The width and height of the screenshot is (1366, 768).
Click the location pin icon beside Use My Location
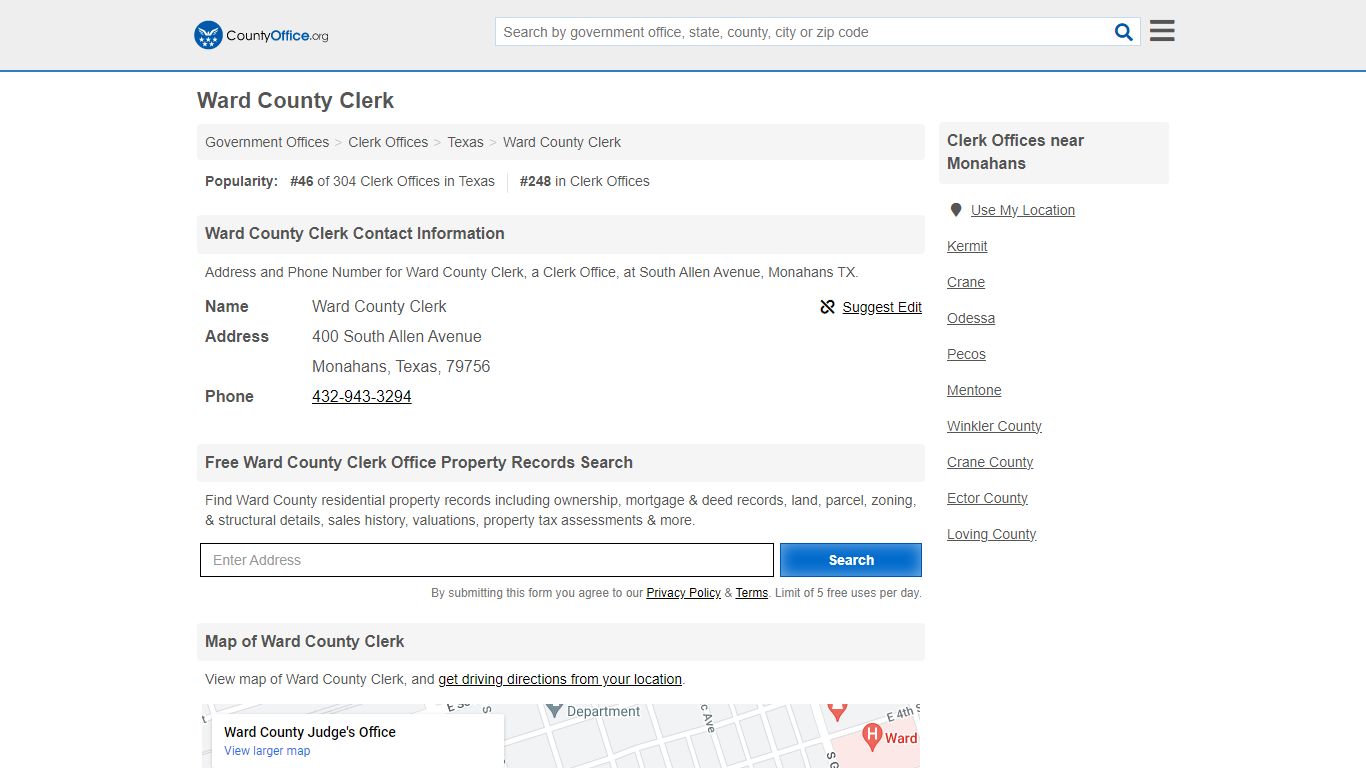coord(956,210)
